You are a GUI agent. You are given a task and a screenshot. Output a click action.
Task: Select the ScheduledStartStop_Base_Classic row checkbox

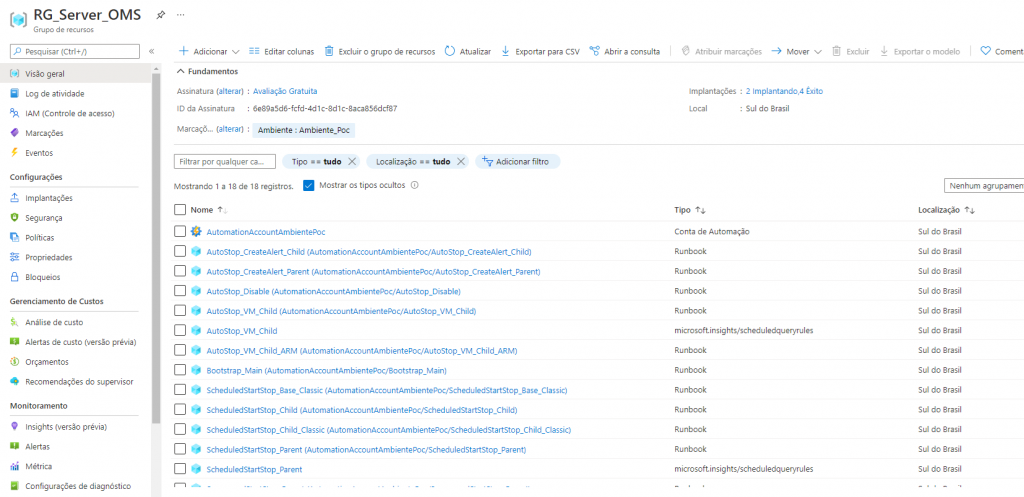180,391
